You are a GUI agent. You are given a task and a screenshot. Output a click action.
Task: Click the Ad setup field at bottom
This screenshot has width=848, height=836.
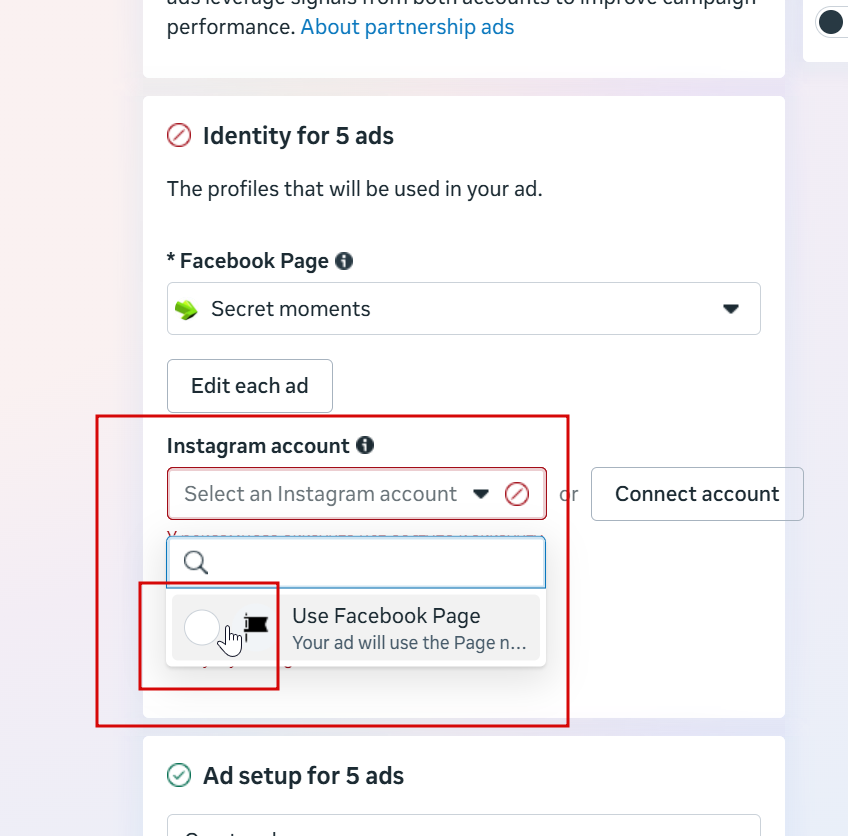pyautogui.click(x=463, y=825)
